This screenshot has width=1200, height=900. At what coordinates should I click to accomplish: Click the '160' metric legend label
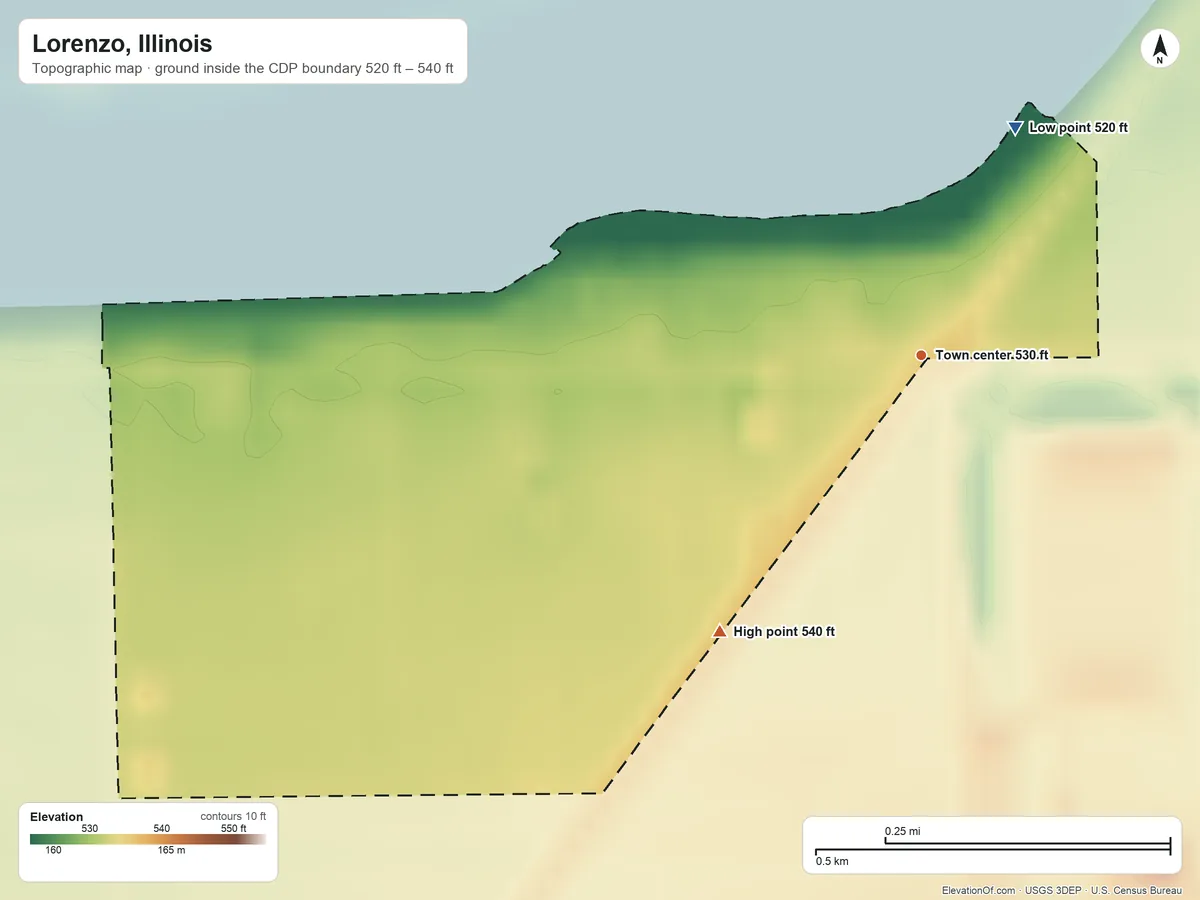pyautogui.click(x=53, y=851)
